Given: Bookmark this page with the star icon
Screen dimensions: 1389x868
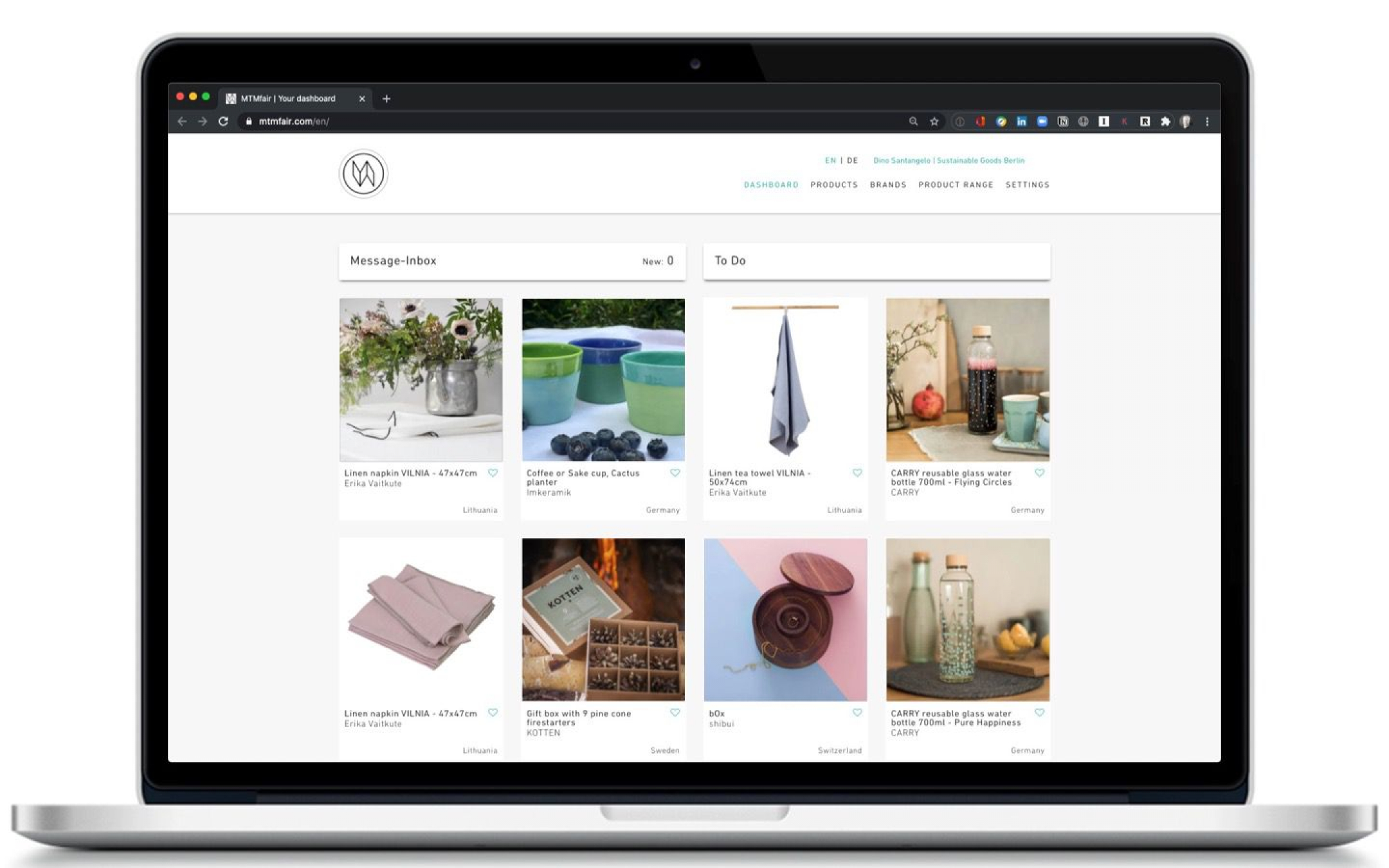Looking at the screenshot, I should 934,121.
